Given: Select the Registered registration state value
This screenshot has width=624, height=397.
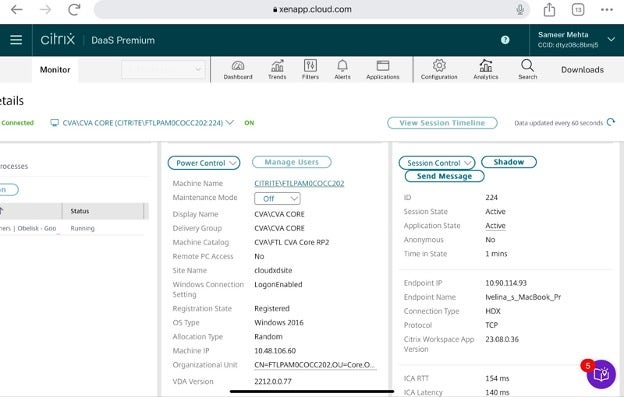Looking at the screenshot, I should click(272, 308).
